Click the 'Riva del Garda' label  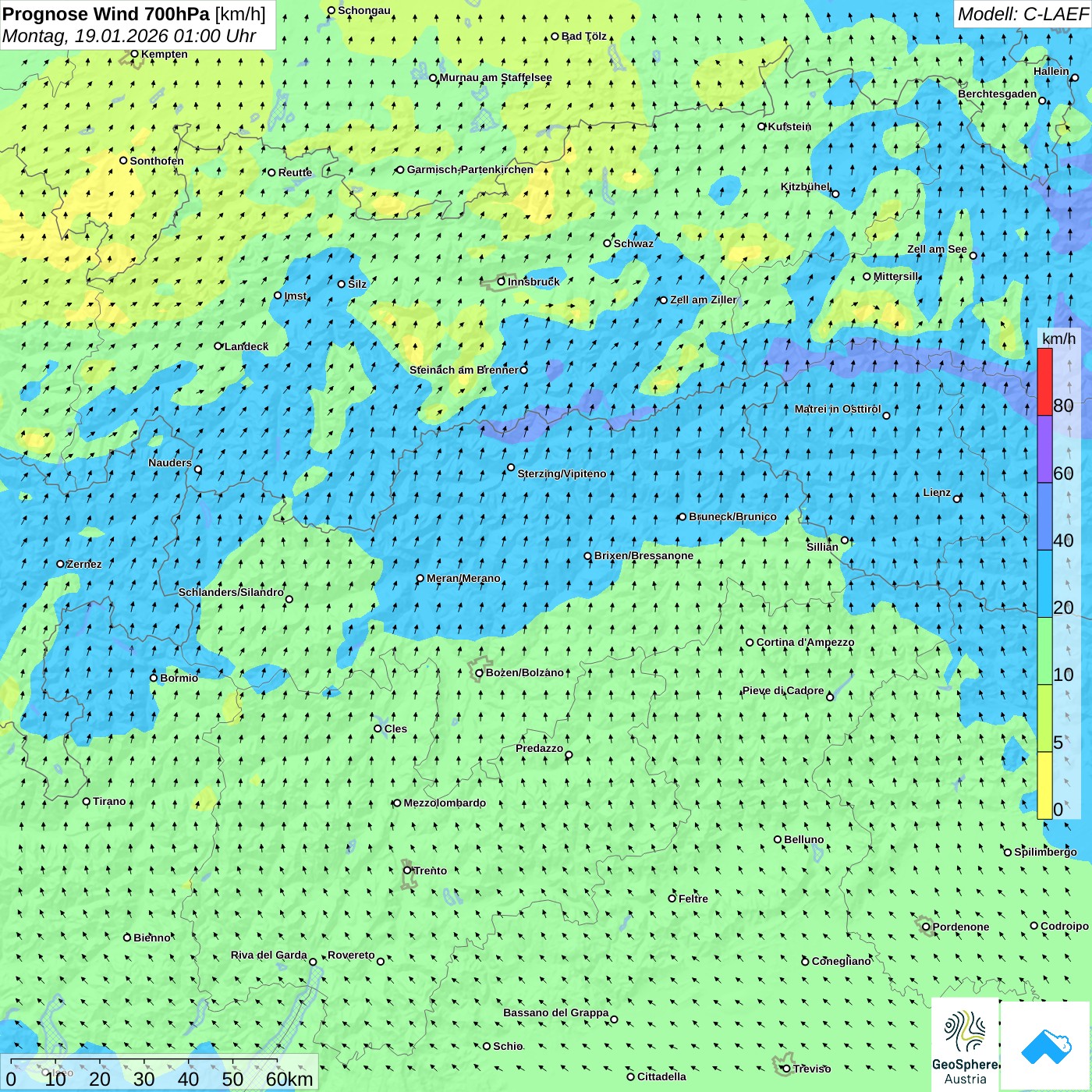[x=268, y=955]
